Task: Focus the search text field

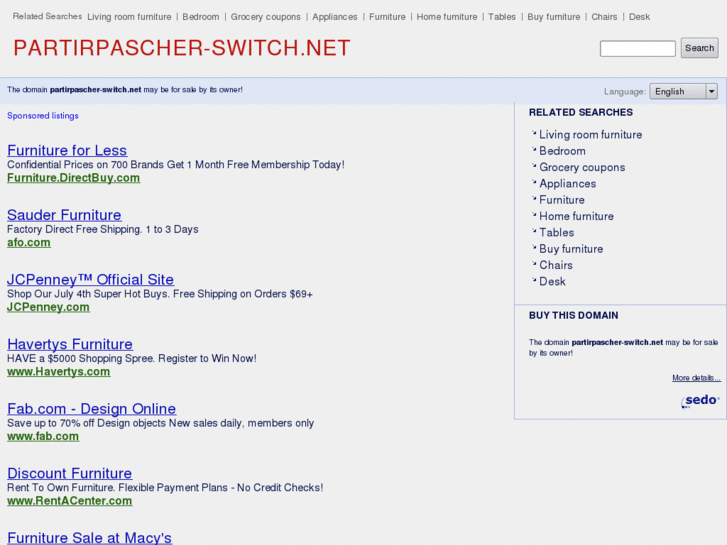Action: 638,49
